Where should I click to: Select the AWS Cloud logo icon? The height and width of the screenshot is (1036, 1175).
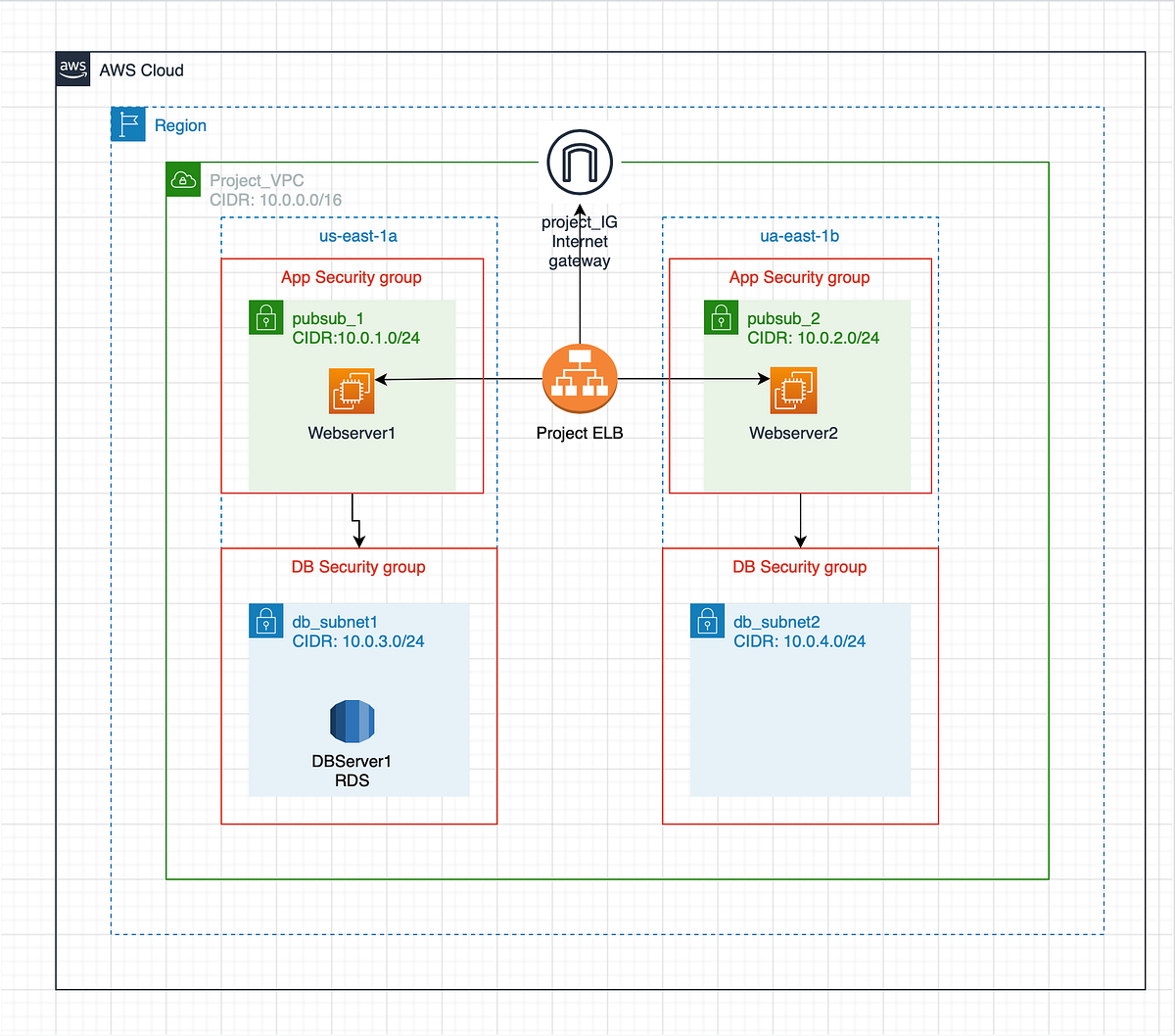(x=72, y=69)
